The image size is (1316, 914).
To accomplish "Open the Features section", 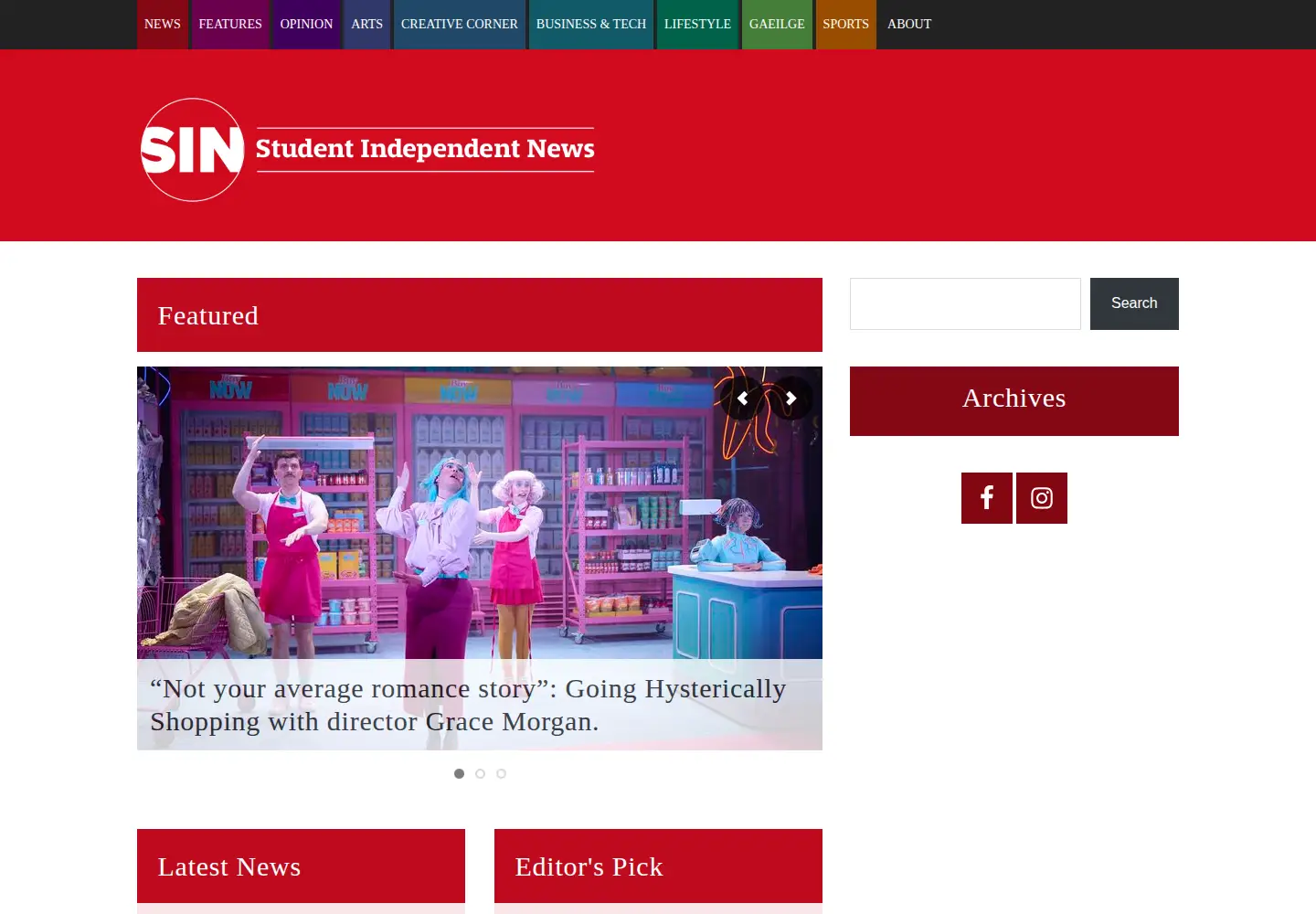I will 230,25.
